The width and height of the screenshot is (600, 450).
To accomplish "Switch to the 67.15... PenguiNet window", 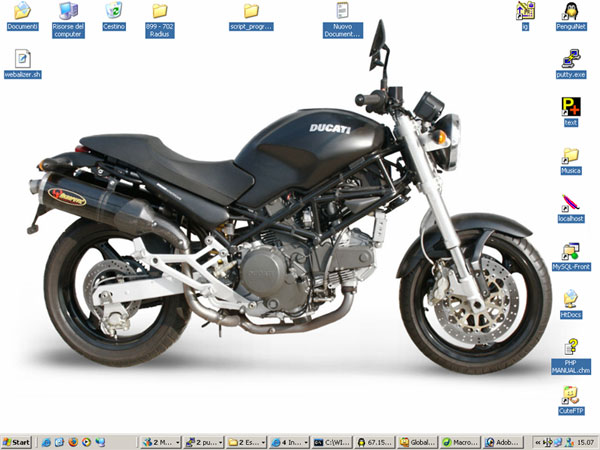I will pyautogui.click(x=375, y=443).
